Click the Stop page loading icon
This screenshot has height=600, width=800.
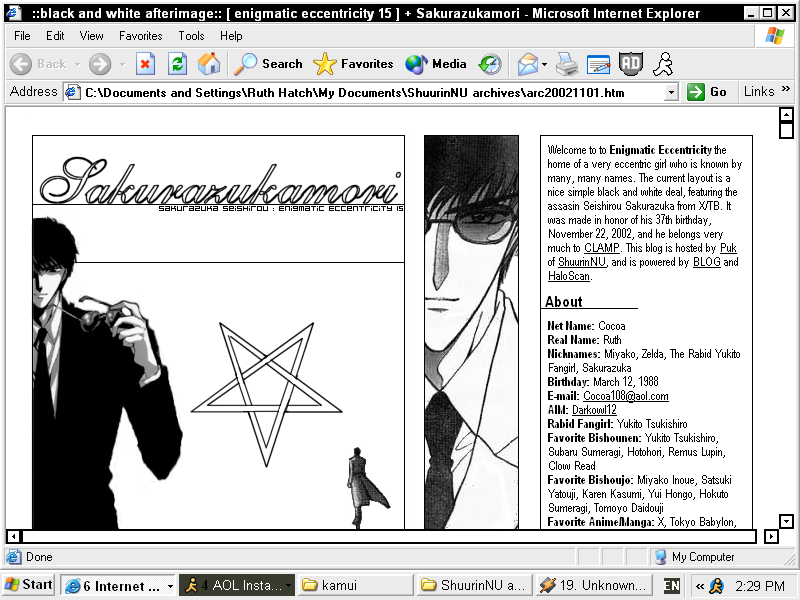(x=145, y=64)
